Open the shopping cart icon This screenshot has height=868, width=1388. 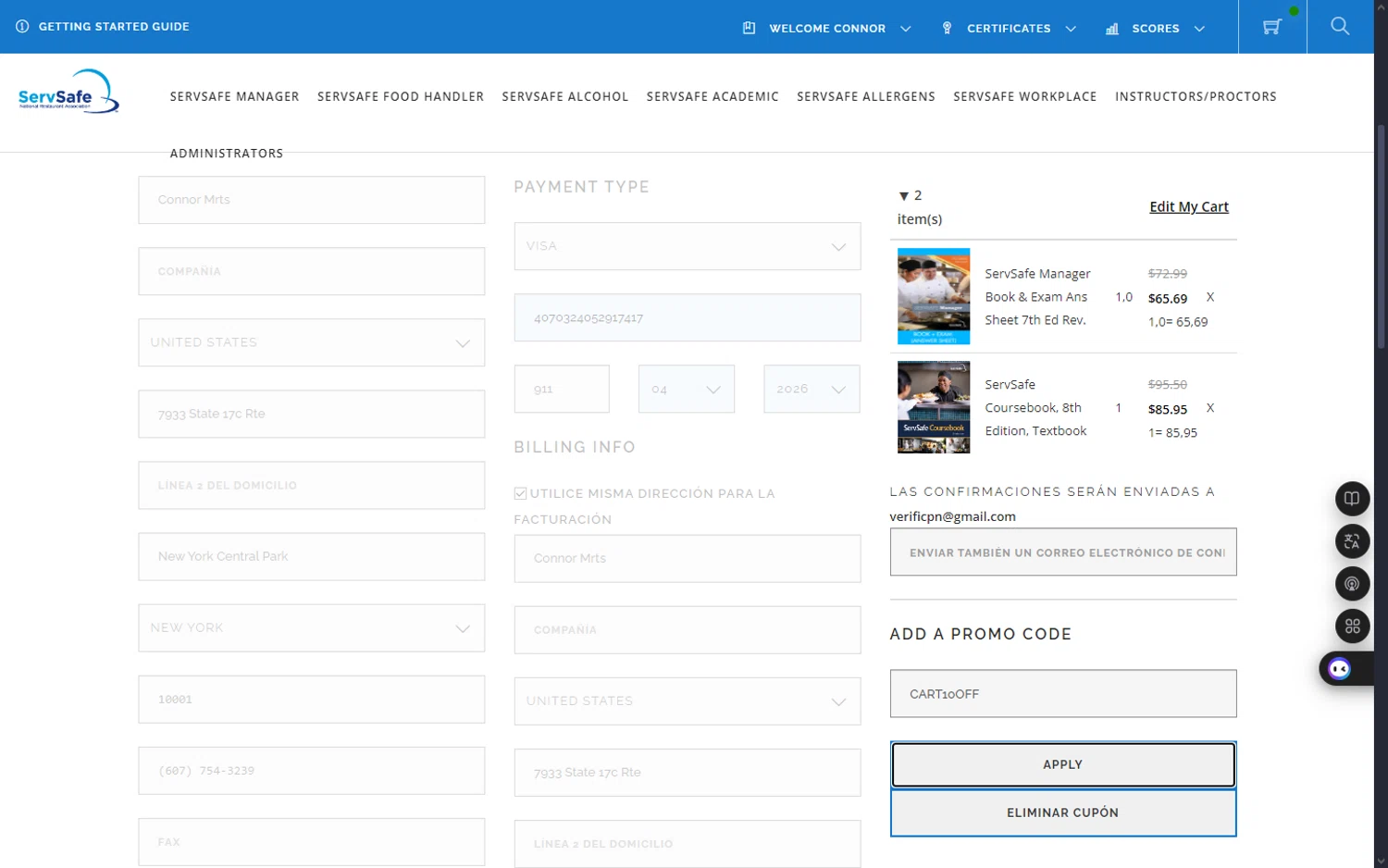[1272, 27]
